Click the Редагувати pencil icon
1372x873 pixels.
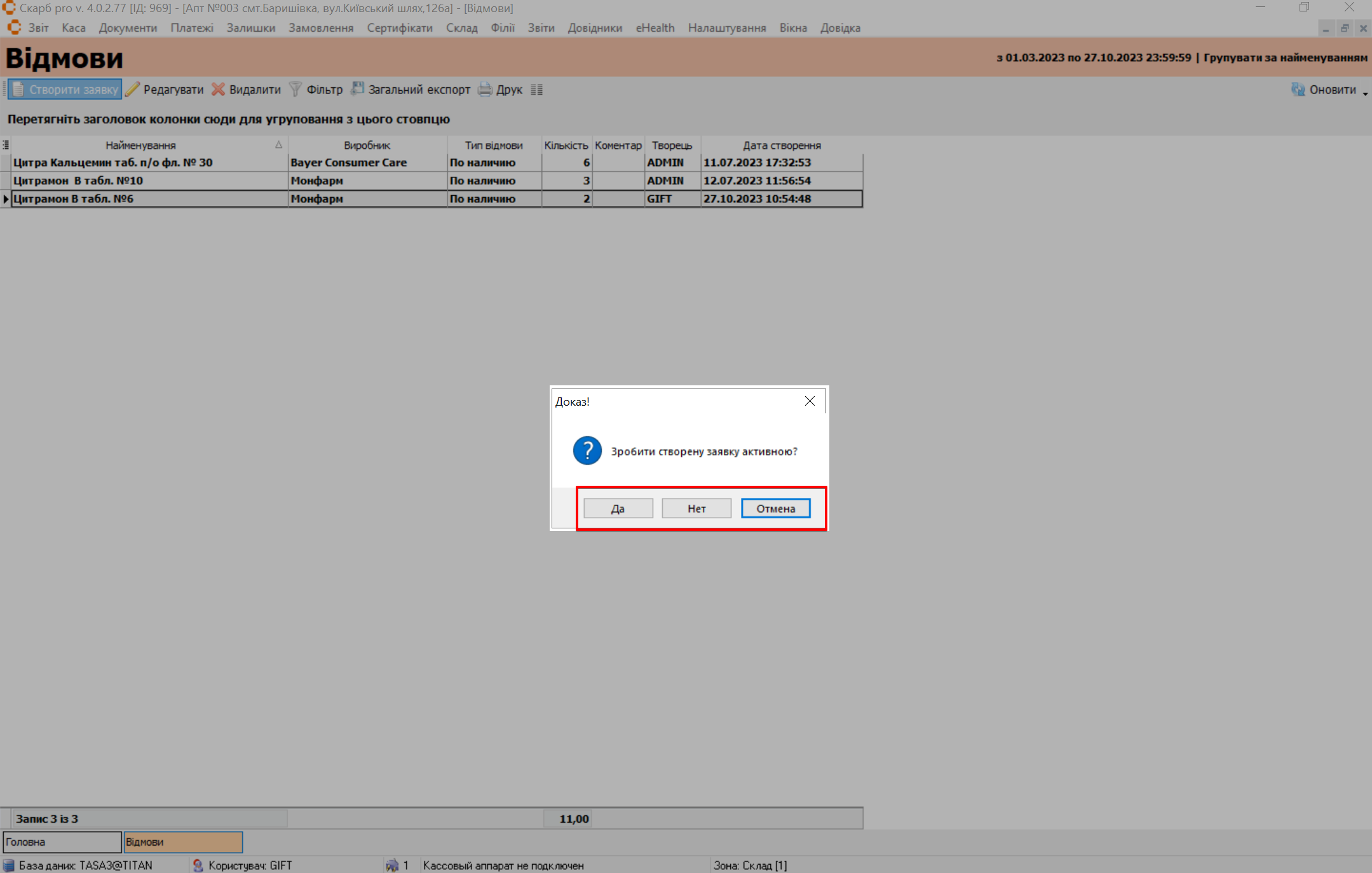[132, 90]
